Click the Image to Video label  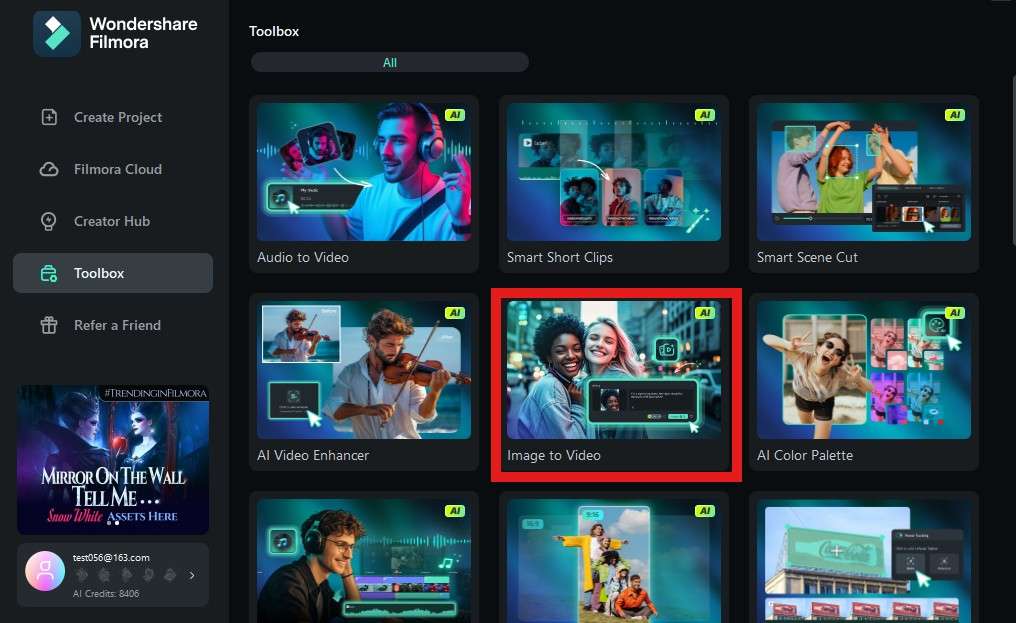(x=554, y=455)
